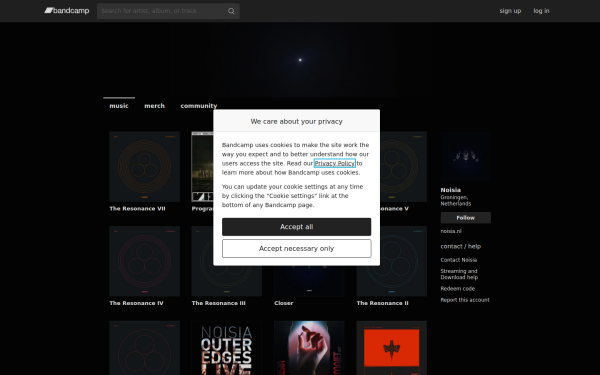Click the search magnifier icon

pyautogui.click(x=231, y=11)
